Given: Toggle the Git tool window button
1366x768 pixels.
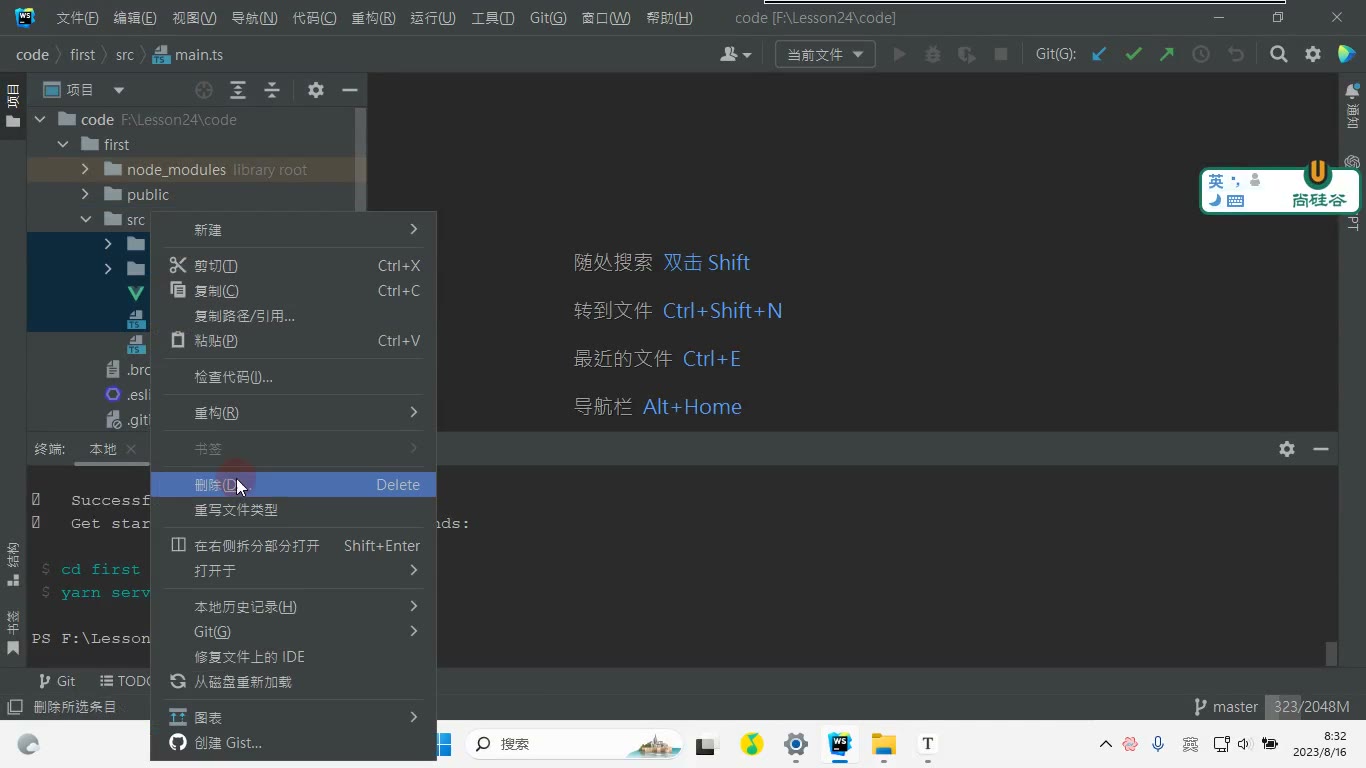Looking at the screenshot, I should [57, 681].
